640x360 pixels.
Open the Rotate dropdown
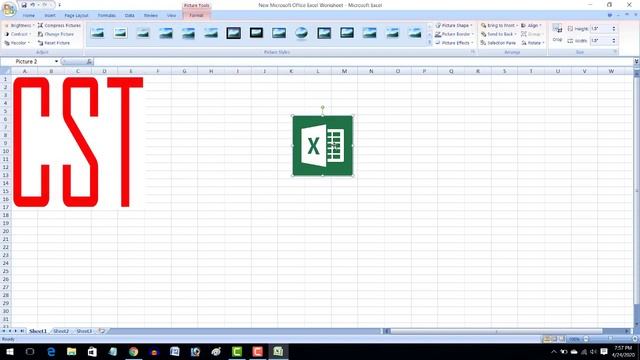(533, 43)
